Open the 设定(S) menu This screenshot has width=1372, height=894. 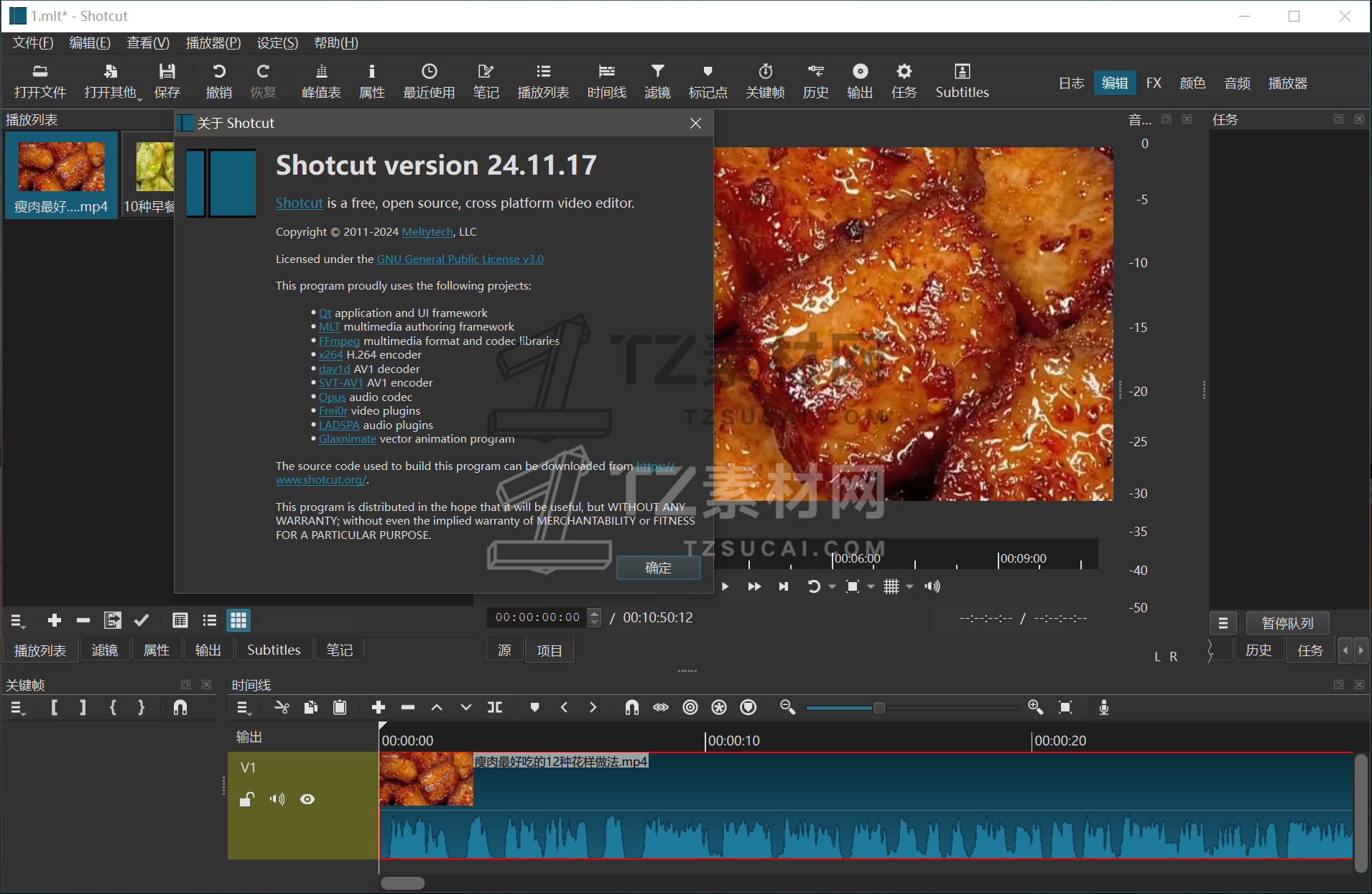[x=277, y=43]
